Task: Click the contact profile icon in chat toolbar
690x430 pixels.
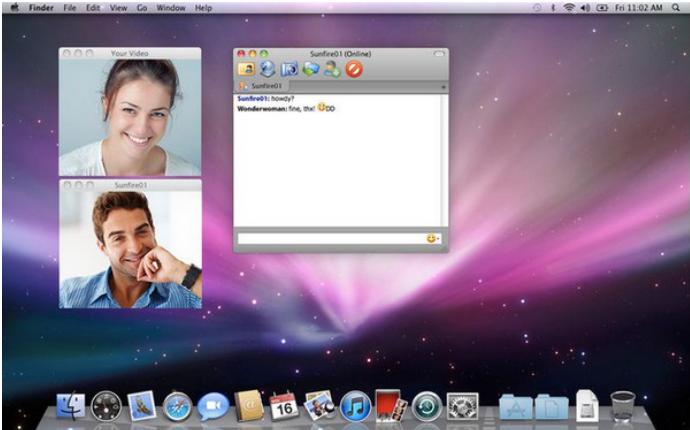Action: point(245,70)
